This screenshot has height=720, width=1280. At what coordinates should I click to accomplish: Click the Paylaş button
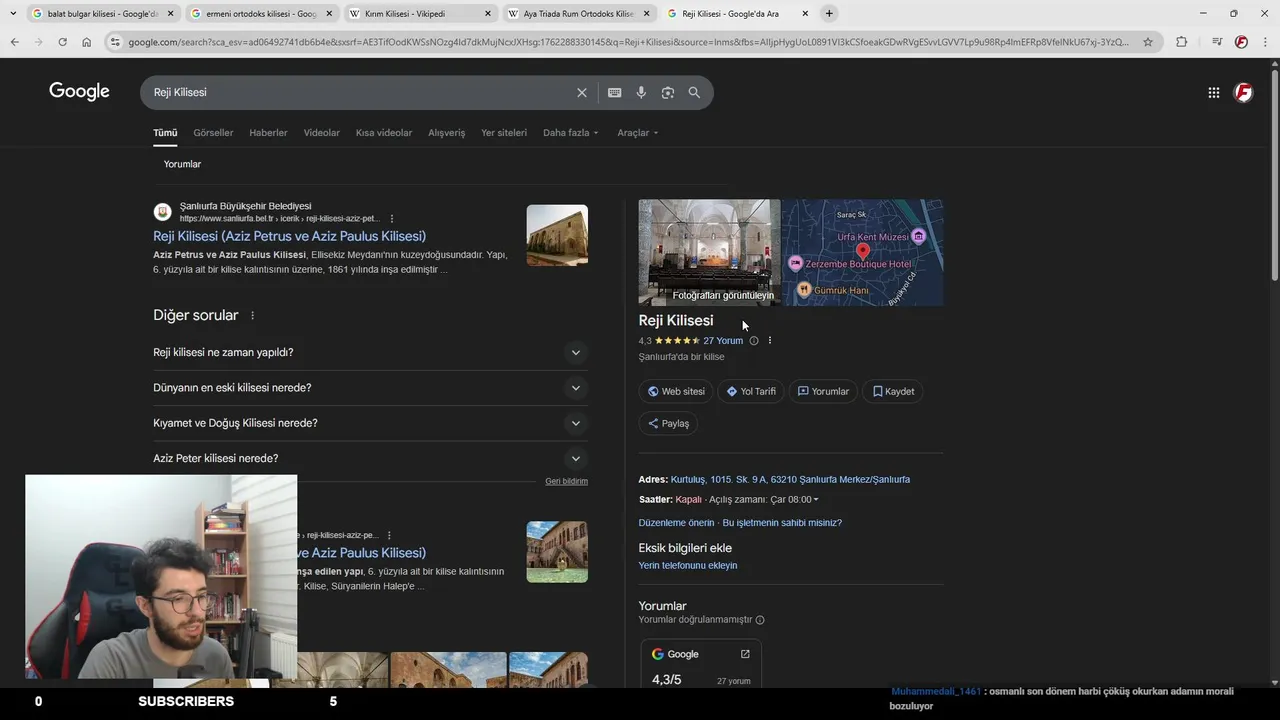point(668,424)
